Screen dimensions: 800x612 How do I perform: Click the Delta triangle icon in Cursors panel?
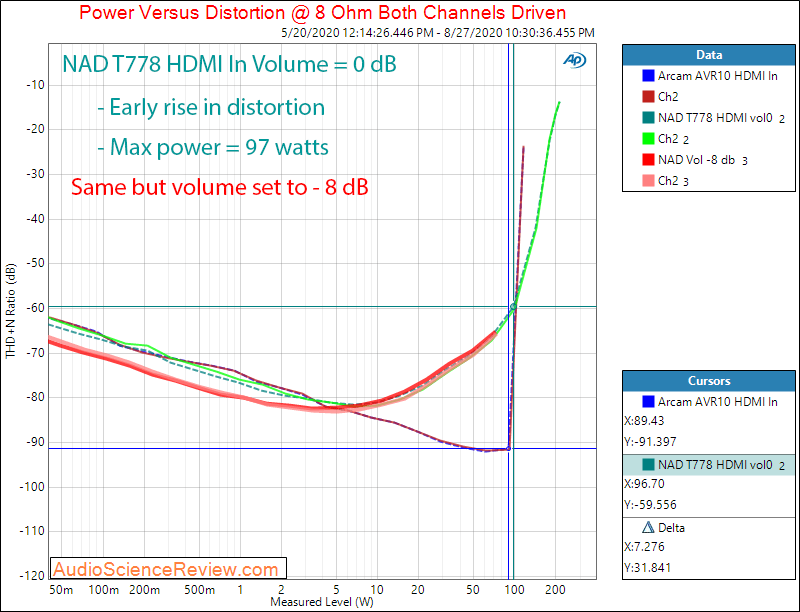click(x=648, y=527)
